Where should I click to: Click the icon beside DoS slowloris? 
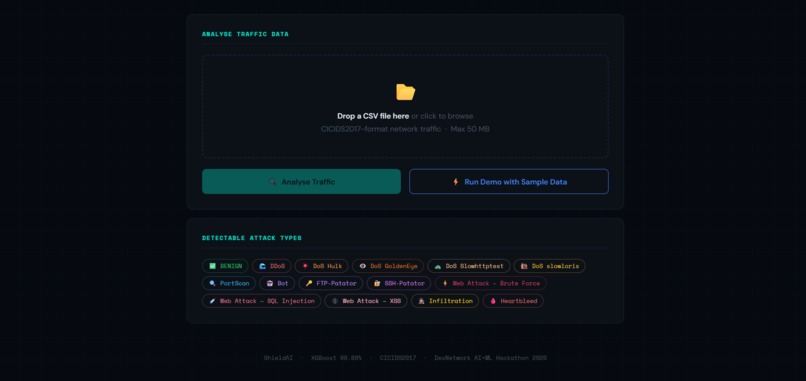tap(524, 266)
